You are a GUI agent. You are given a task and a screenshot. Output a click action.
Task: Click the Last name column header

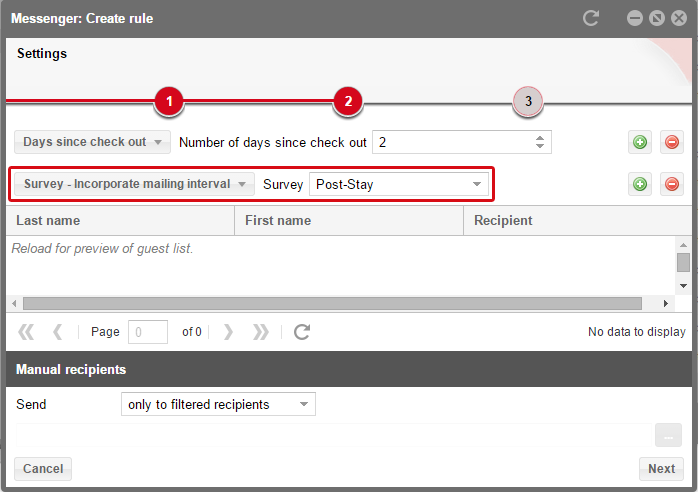(120, 220)
